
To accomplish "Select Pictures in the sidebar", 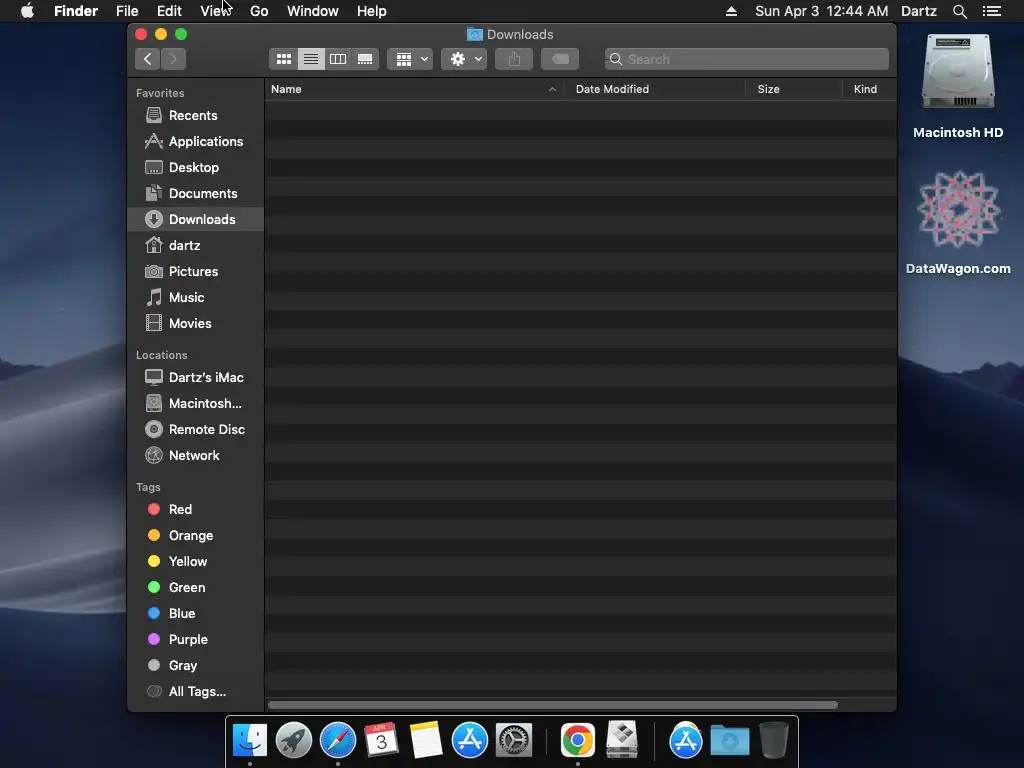I will (x=195, y=272).
